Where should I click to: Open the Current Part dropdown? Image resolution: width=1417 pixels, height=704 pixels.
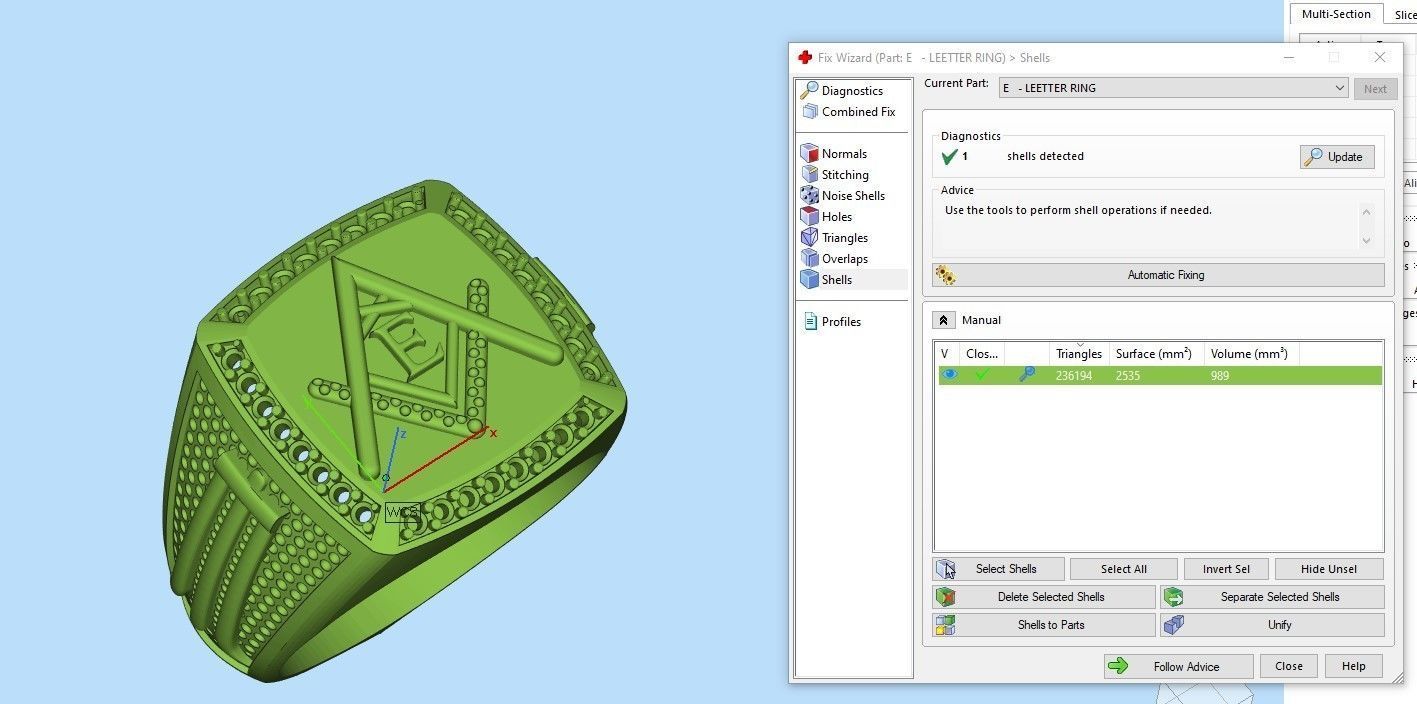(1174, 88)
